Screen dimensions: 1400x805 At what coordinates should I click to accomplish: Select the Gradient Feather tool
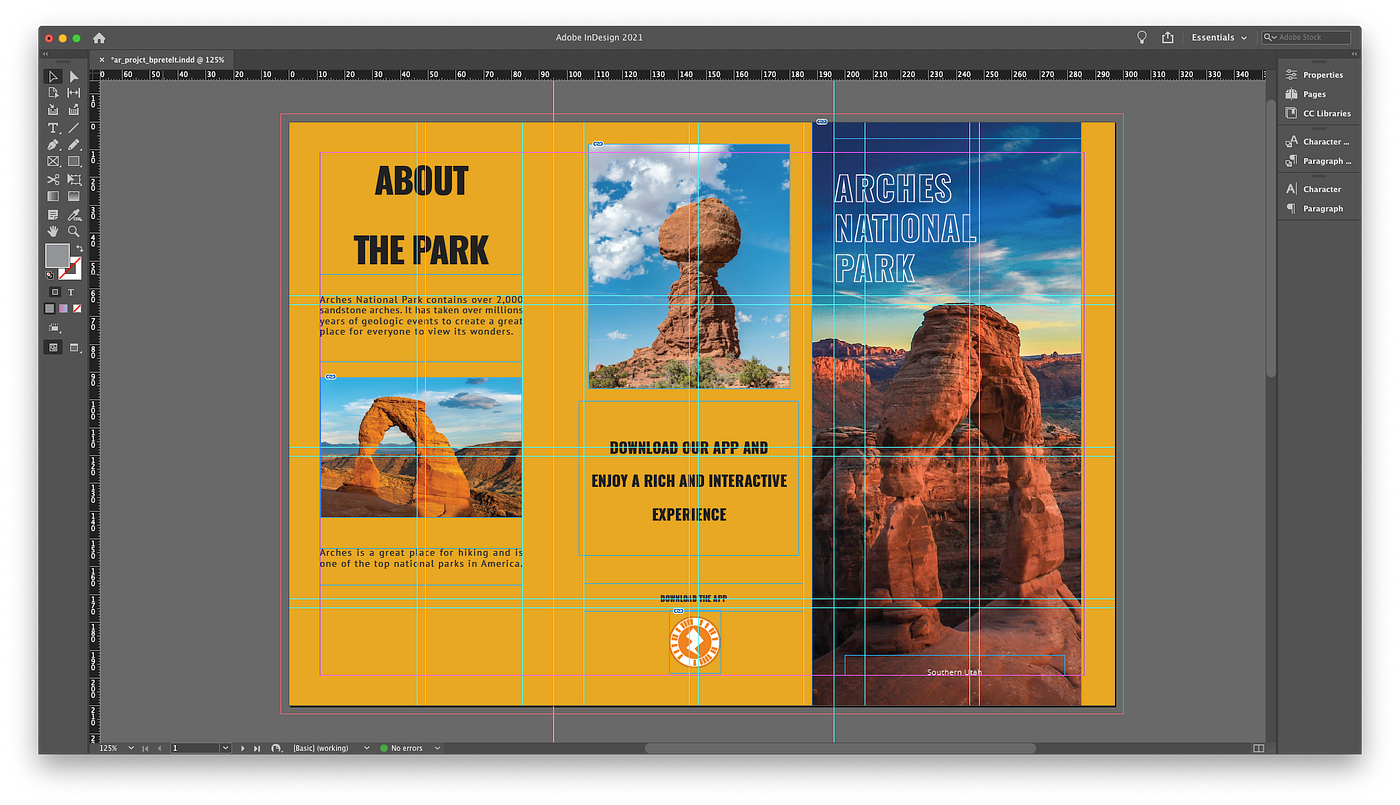(x=73, y=196)
